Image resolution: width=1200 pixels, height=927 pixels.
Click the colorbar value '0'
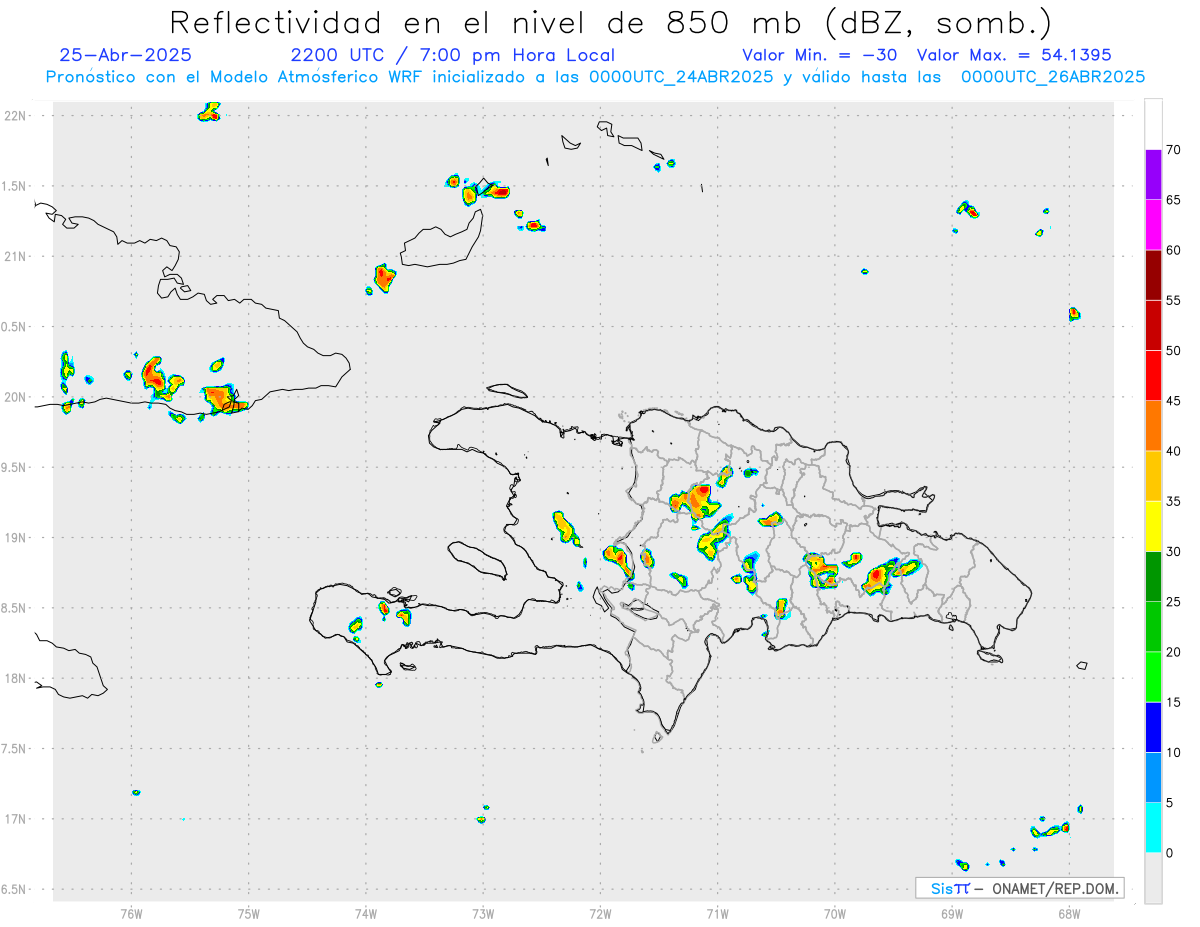1170,853
